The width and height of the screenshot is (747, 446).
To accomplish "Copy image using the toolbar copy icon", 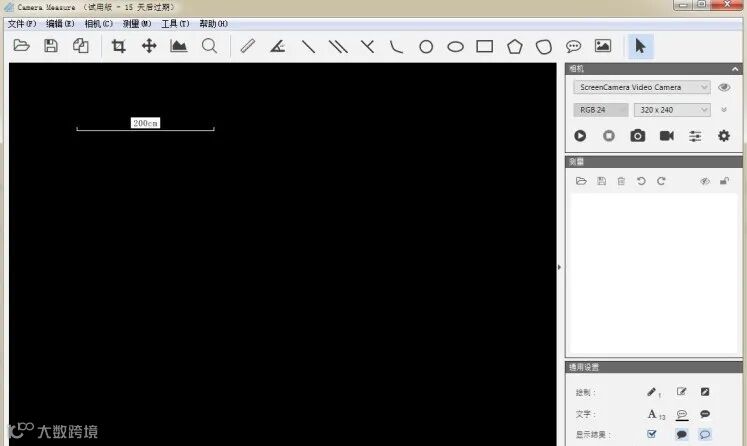I will [x=81, y=46].
